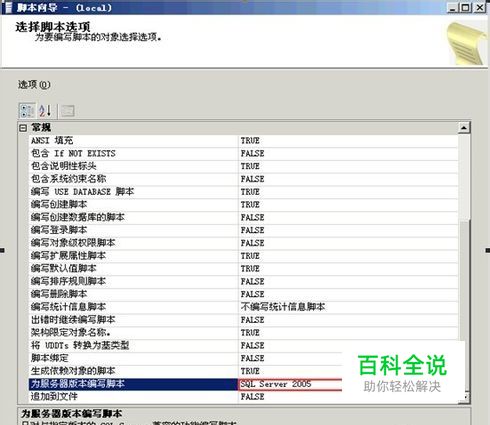Click the '选项(O)' label
The width and height of the screenshot is (490, 425).
point(34,85)
